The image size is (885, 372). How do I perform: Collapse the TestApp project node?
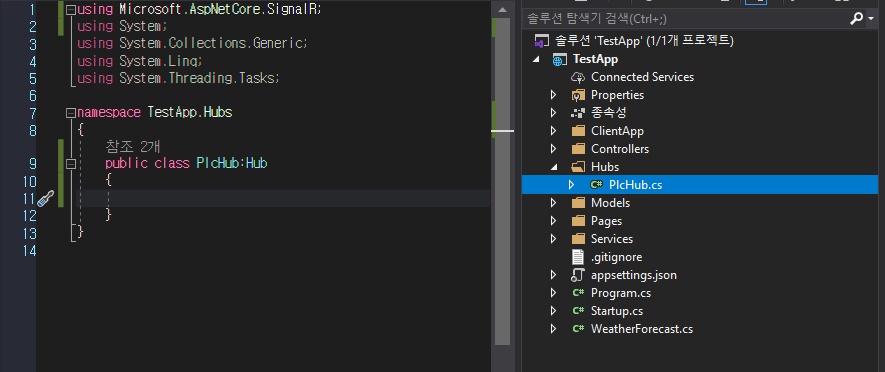coord(536,59)
